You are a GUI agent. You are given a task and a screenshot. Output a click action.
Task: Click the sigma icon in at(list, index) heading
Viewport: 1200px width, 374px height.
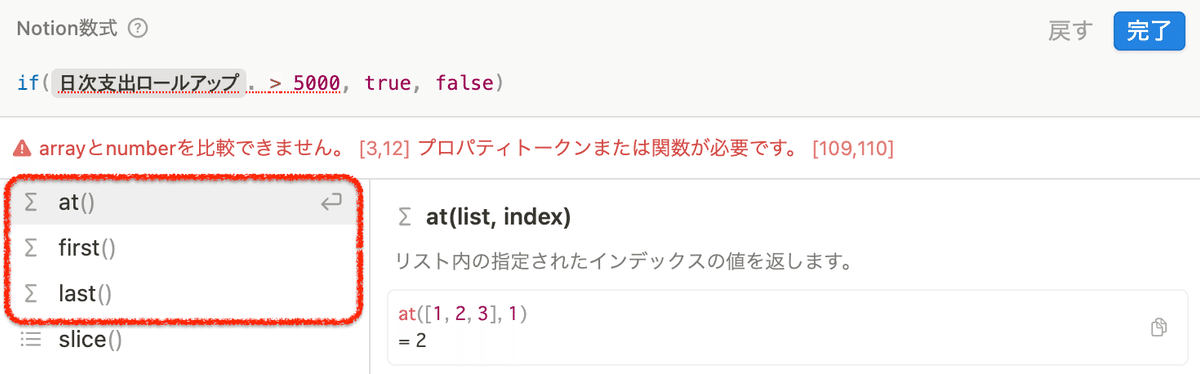click(x=404, y=217)
